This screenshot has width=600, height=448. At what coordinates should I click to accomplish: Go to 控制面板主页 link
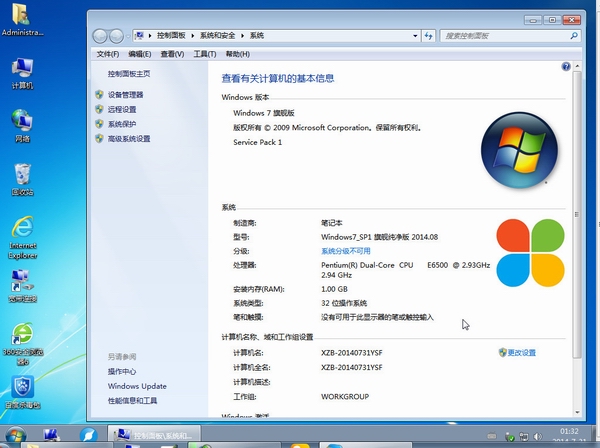coord(129,73)
